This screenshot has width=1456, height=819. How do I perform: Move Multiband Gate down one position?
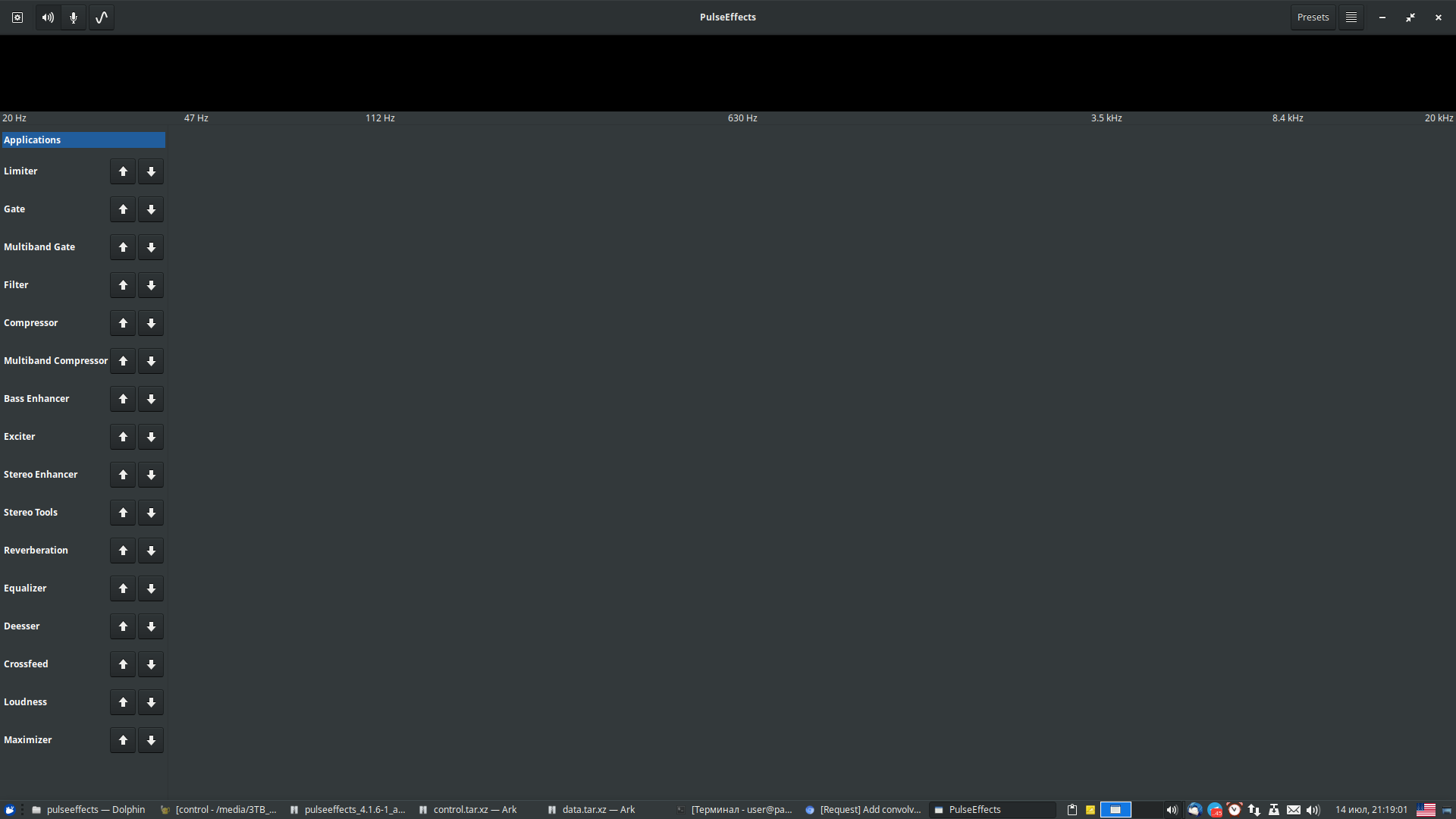151,247
